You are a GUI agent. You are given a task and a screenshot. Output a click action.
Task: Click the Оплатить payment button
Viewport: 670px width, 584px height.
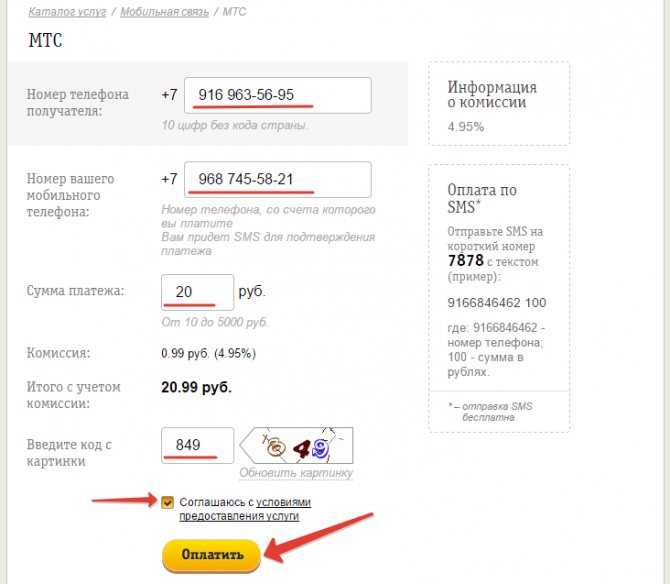pyautogui.click(x=212, y=555)
